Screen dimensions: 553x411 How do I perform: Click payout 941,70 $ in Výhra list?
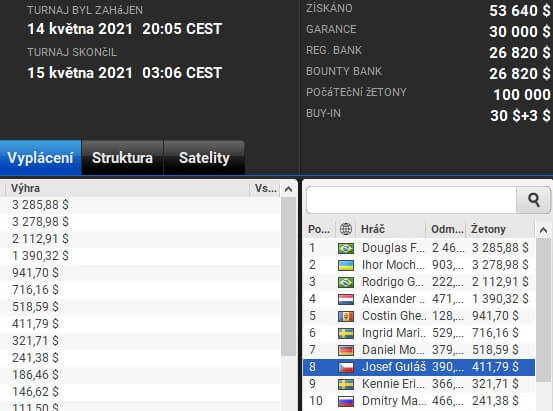[x=35, y=273]
